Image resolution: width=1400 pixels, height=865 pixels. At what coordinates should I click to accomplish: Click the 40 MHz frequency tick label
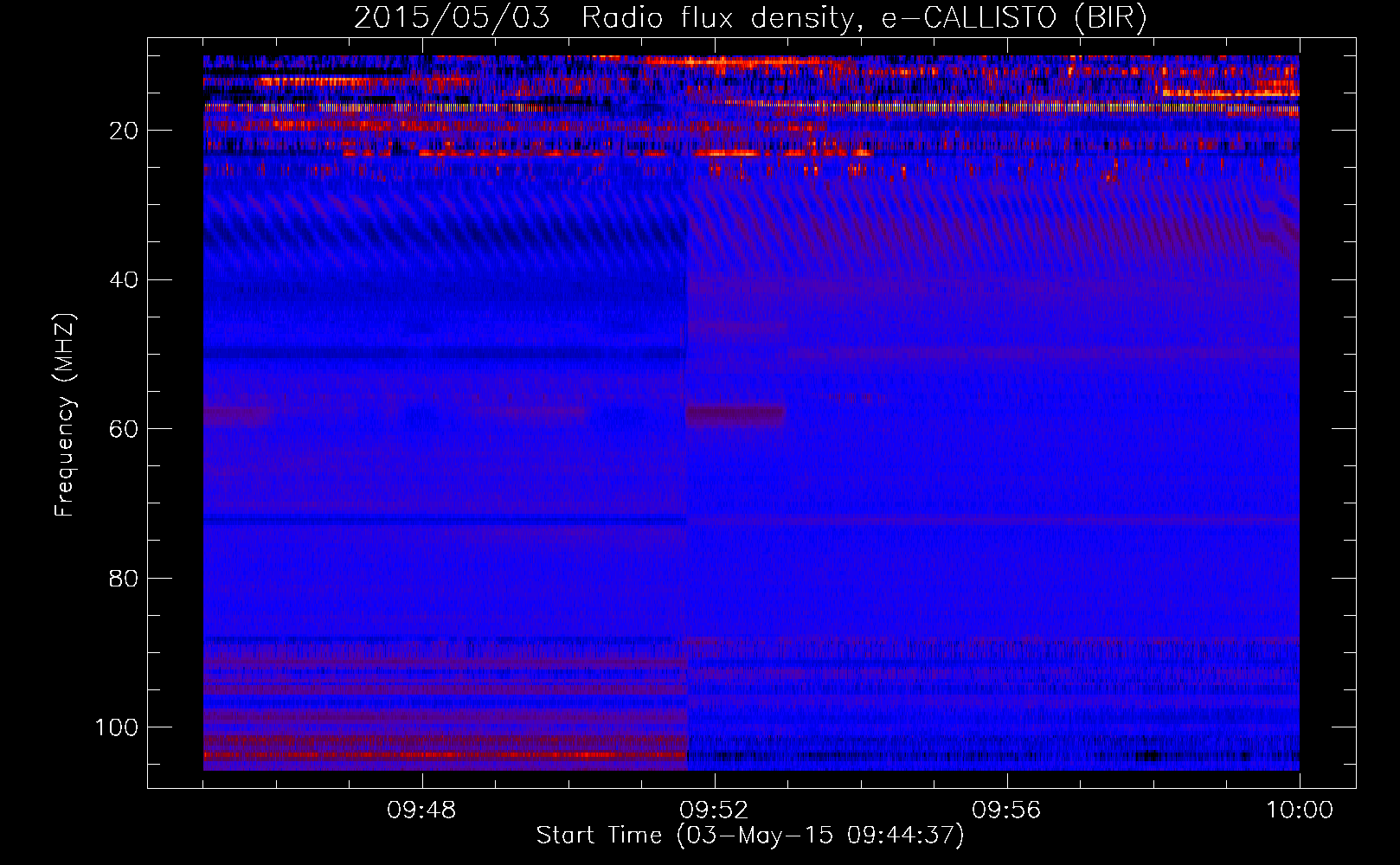[123, 280]
